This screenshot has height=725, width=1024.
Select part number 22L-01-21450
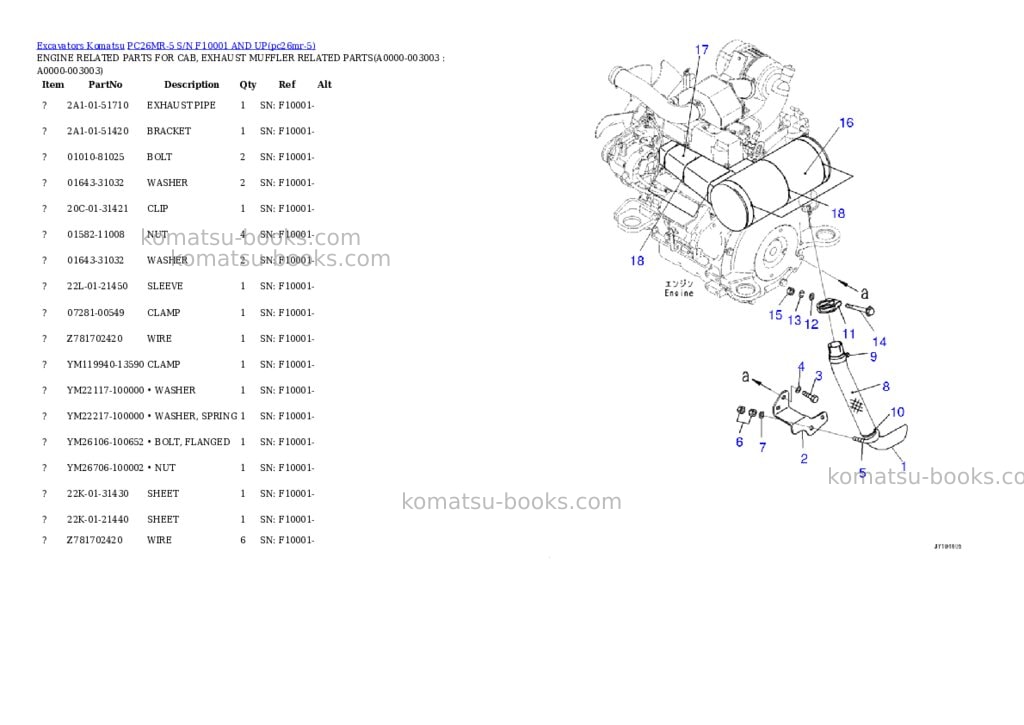coord(98,286)
